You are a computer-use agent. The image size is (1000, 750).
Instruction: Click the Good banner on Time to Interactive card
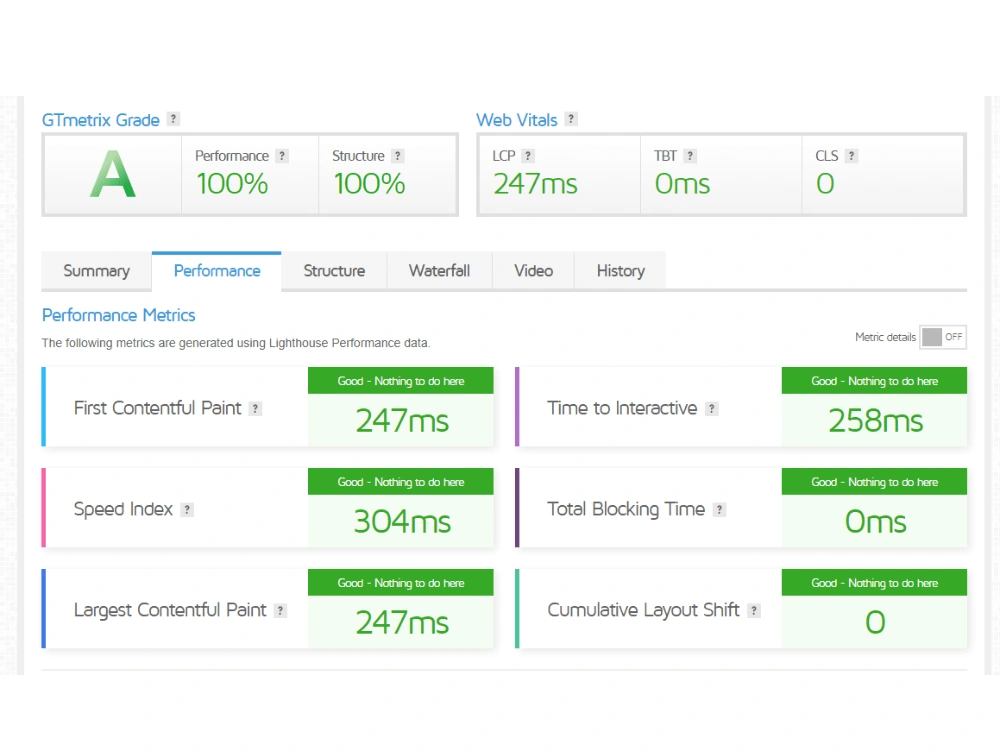pos(874,381)
